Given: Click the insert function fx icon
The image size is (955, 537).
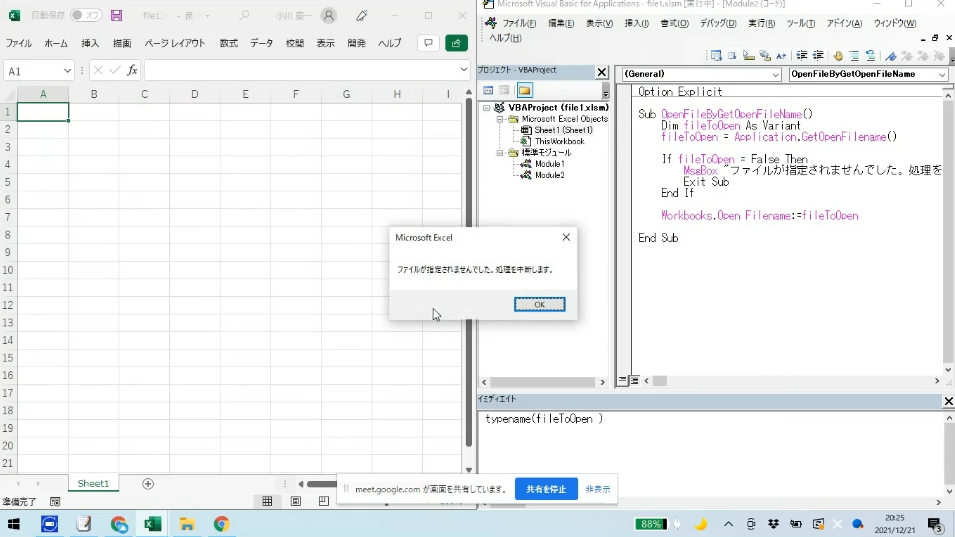Looking at the screenshot, I should (132, 71).
